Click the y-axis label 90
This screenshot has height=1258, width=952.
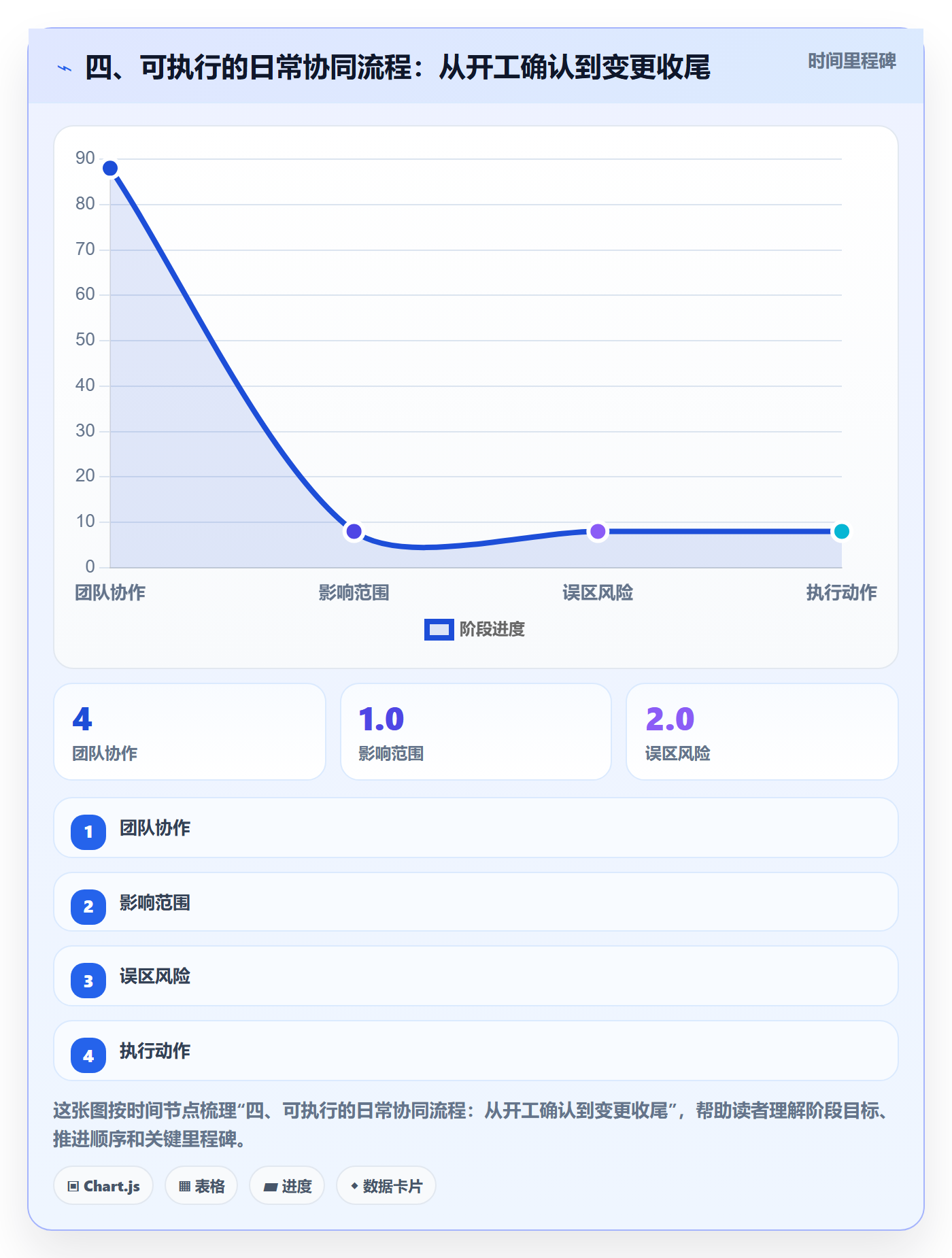coord(85,158)
